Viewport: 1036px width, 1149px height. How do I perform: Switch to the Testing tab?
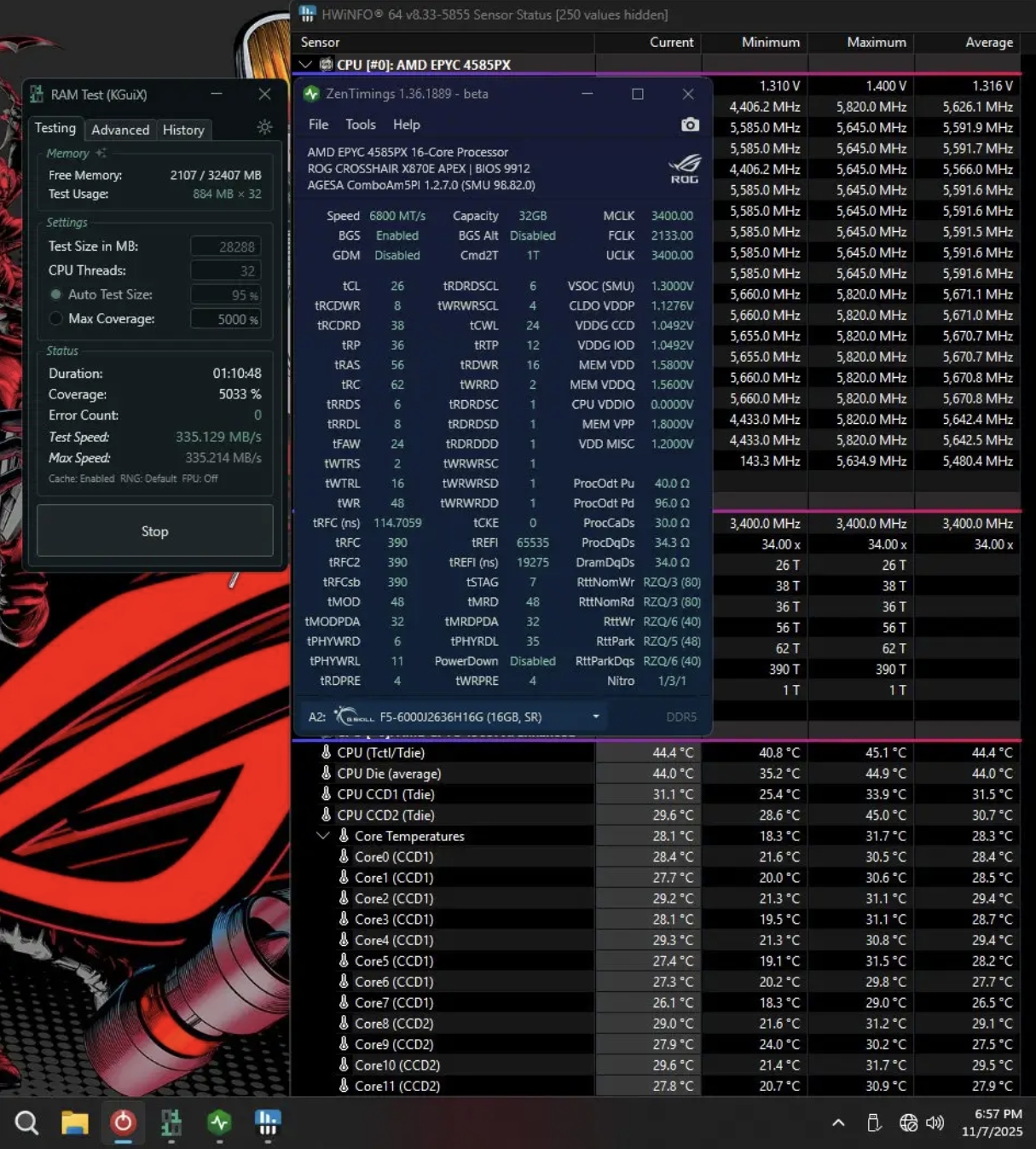pos(55,128)
